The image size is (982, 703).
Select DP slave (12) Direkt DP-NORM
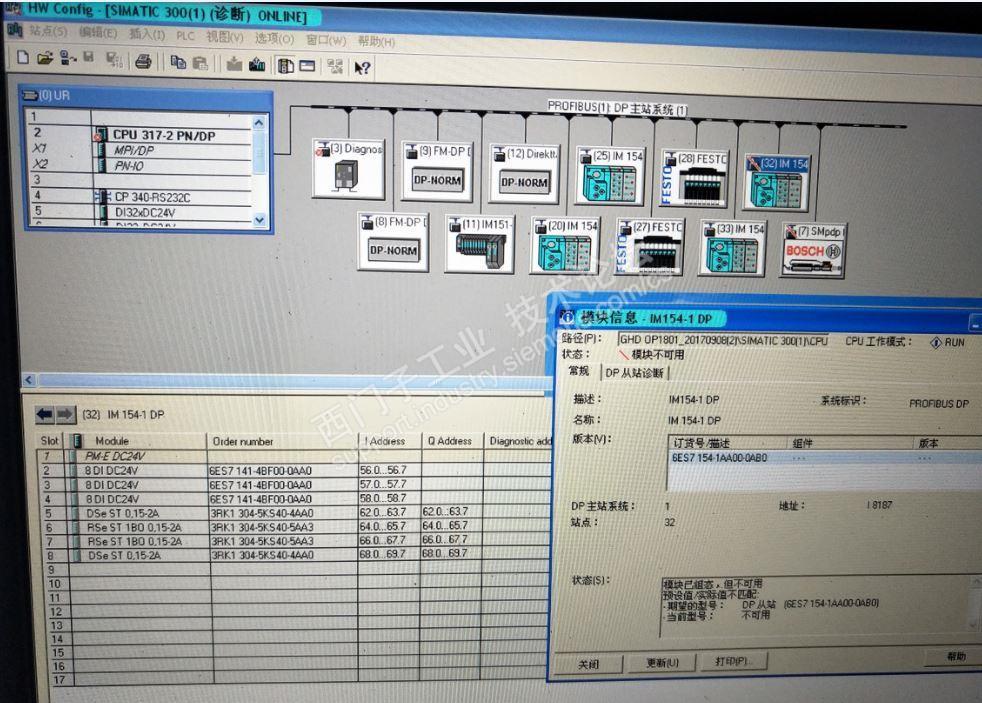tap(524, 174)
